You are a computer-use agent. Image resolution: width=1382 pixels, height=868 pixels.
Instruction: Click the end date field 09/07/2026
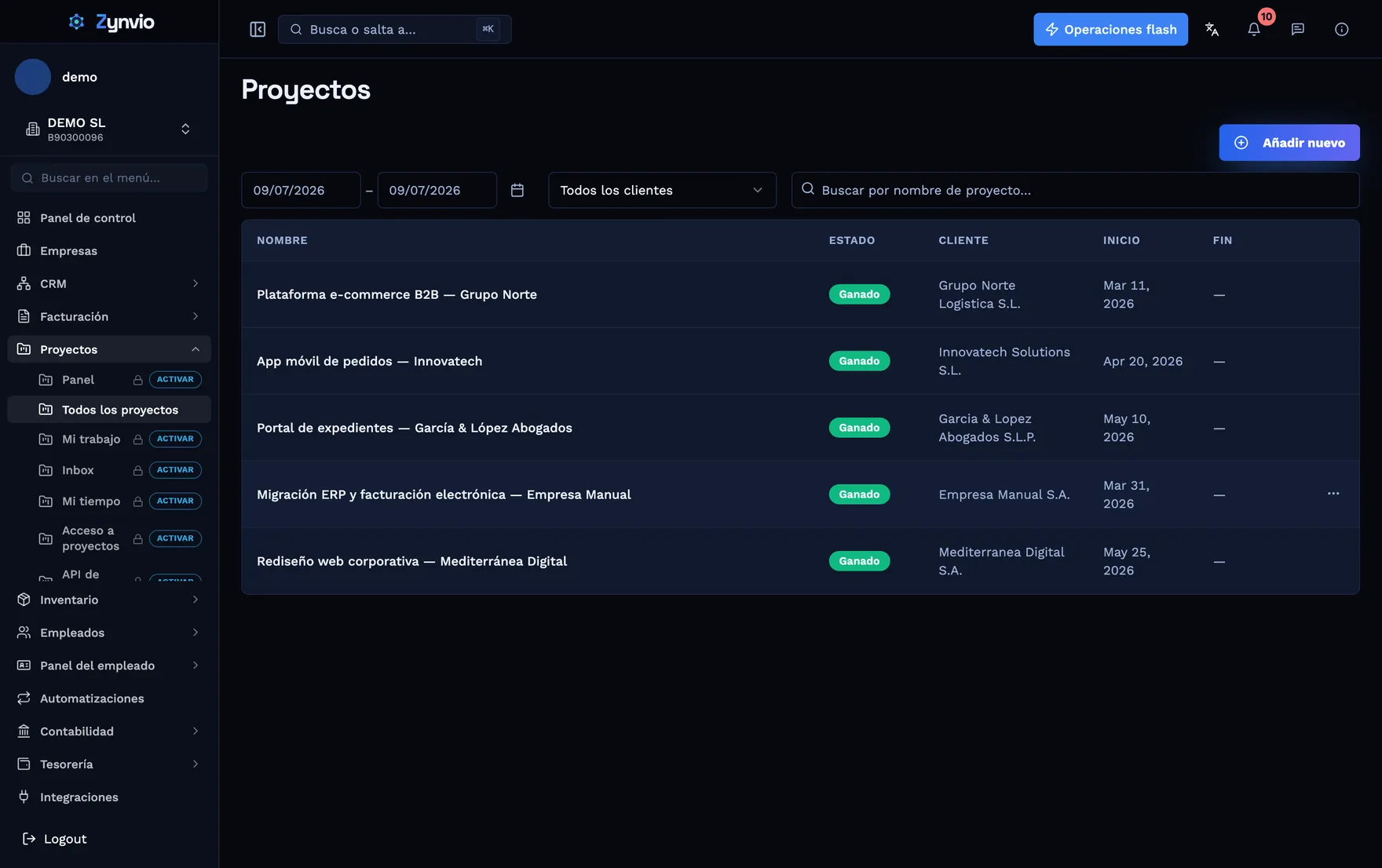tap(437, 190)
